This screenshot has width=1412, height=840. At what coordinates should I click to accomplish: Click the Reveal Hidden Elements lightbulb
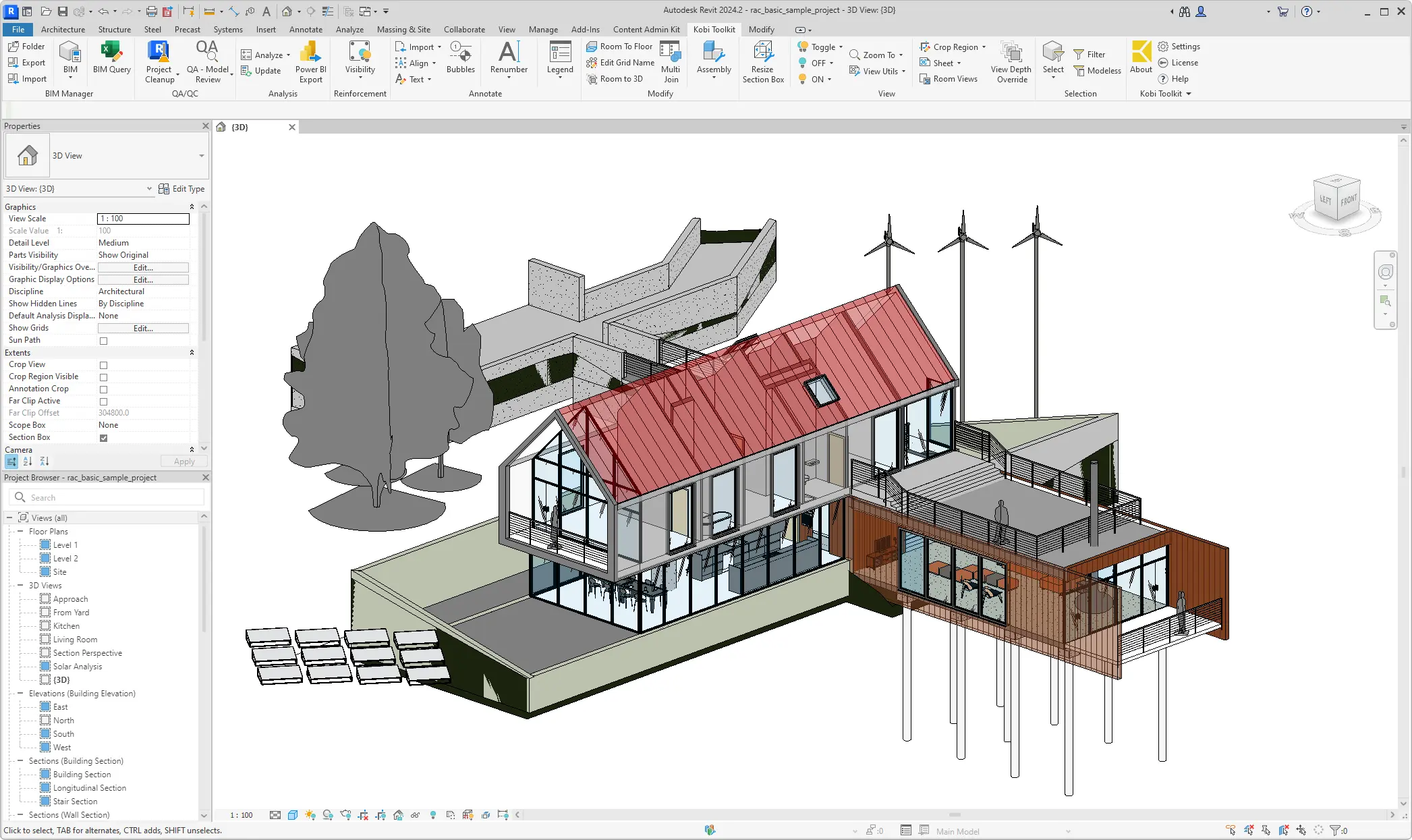434,815
